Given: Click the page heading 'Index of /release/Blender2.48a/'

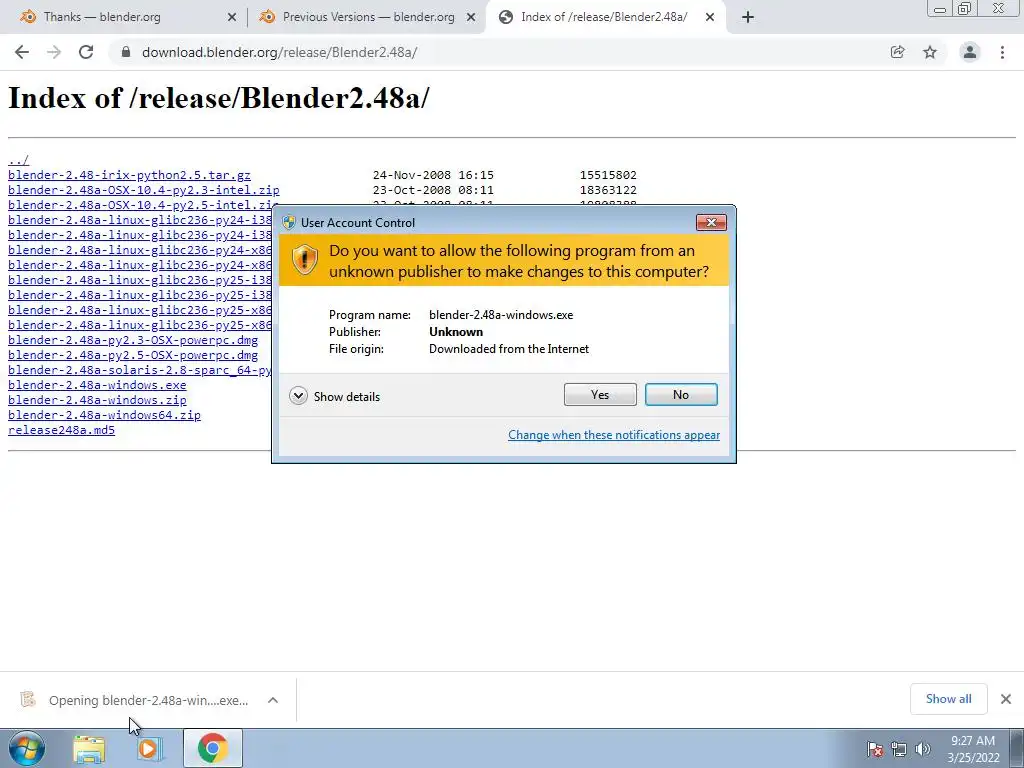Looking at the screenshot, I should [219, 98].
